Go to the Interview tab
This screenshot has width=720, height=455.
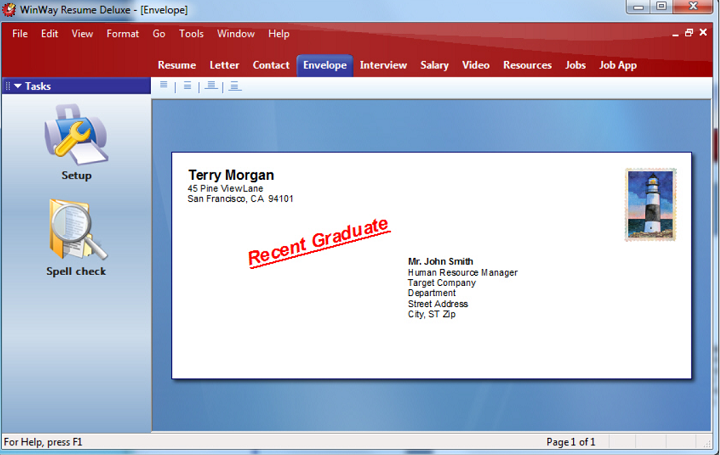pyautogui.click(x=383, y=65)
